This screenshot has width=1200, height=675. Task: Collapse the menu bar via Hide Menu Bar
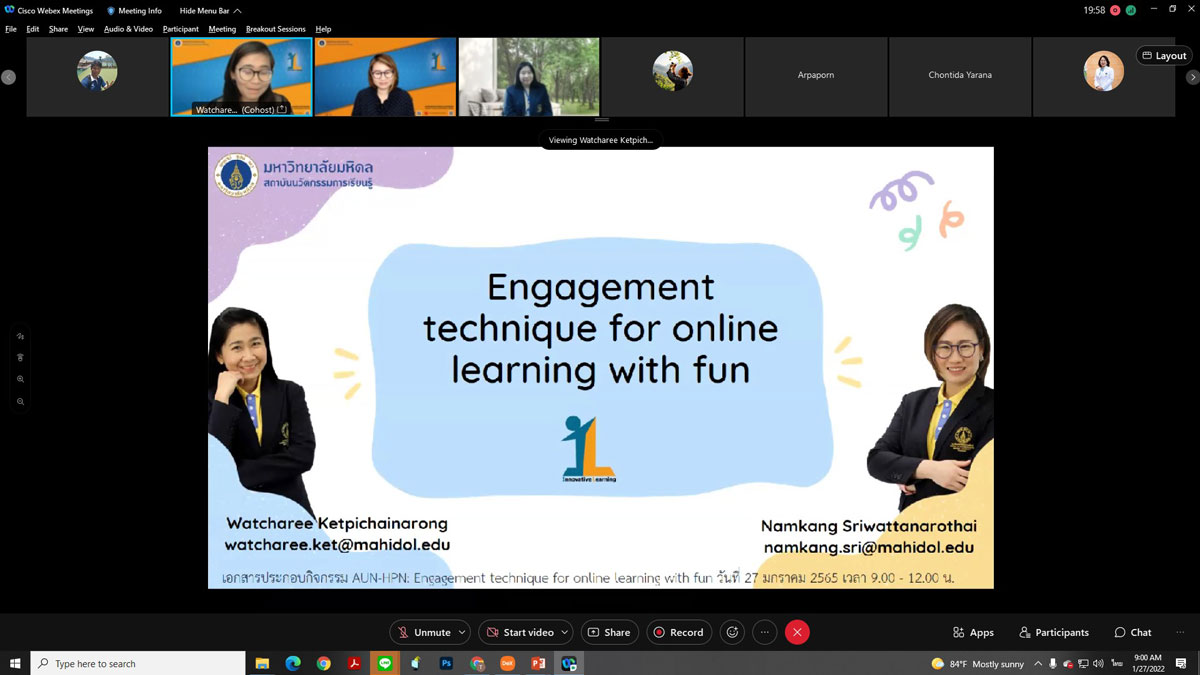[210, 11]
